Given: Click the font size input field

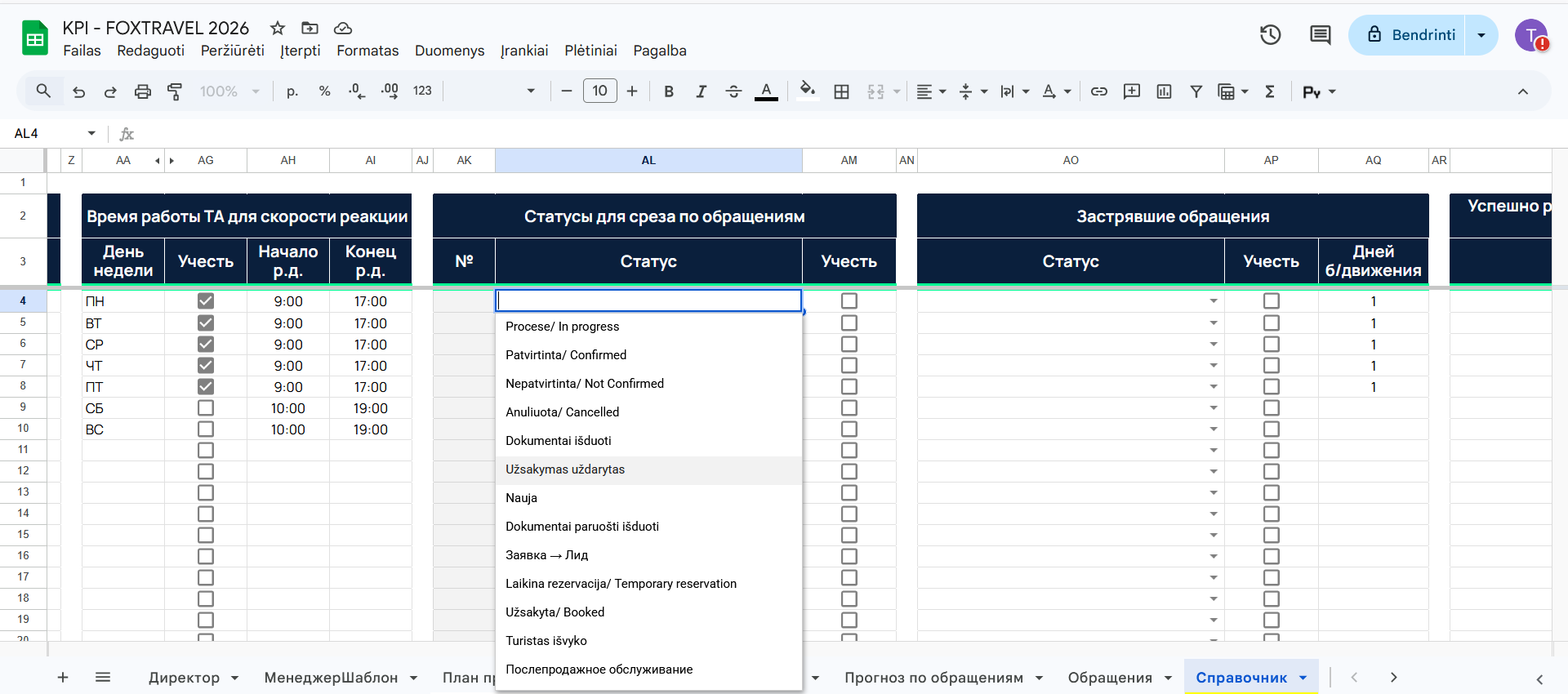Looking at the screenshot, I should pyautogui.click(x=599, y=91).
